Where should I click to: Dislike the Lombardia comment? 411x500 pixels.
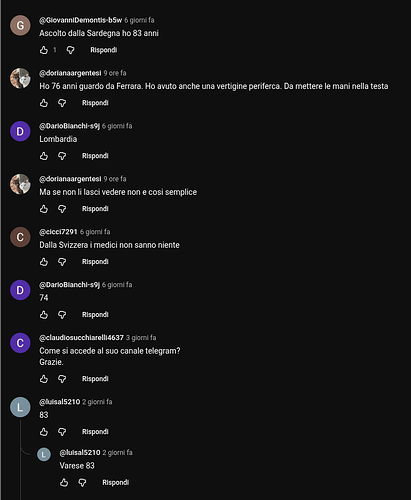click(62, 156)
